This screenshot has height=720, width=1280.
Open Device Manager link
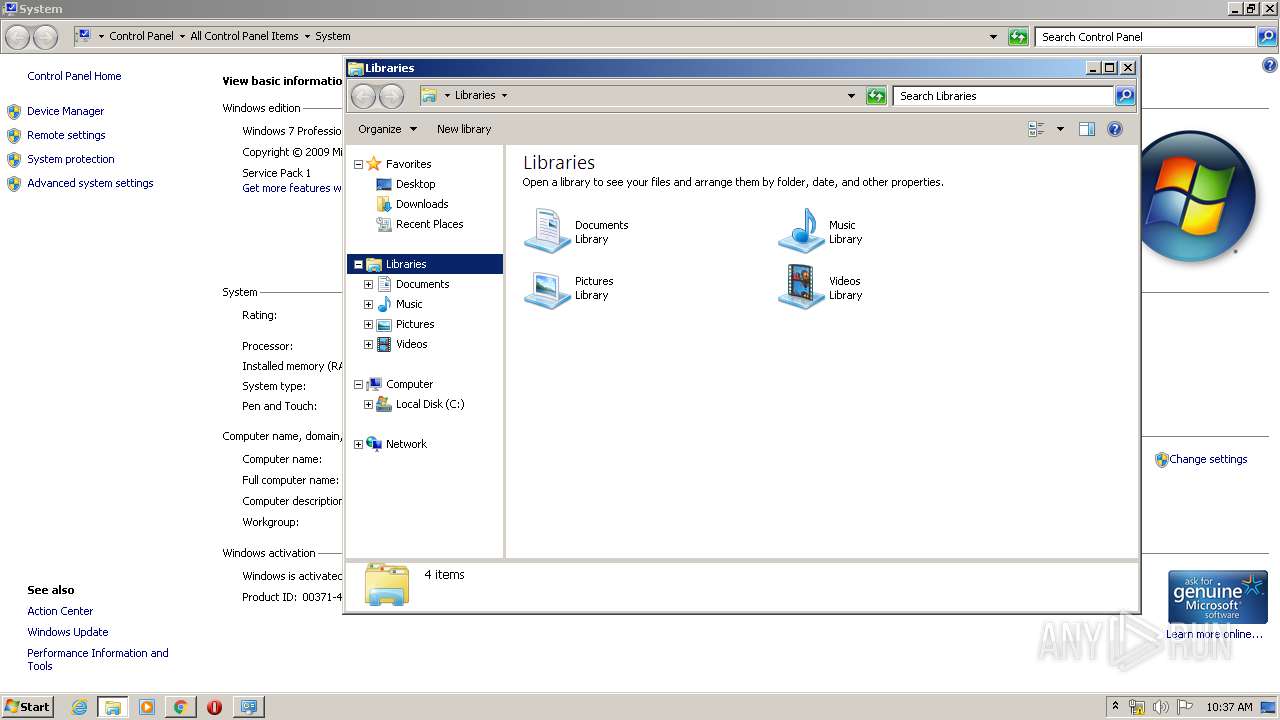point(65,111)
